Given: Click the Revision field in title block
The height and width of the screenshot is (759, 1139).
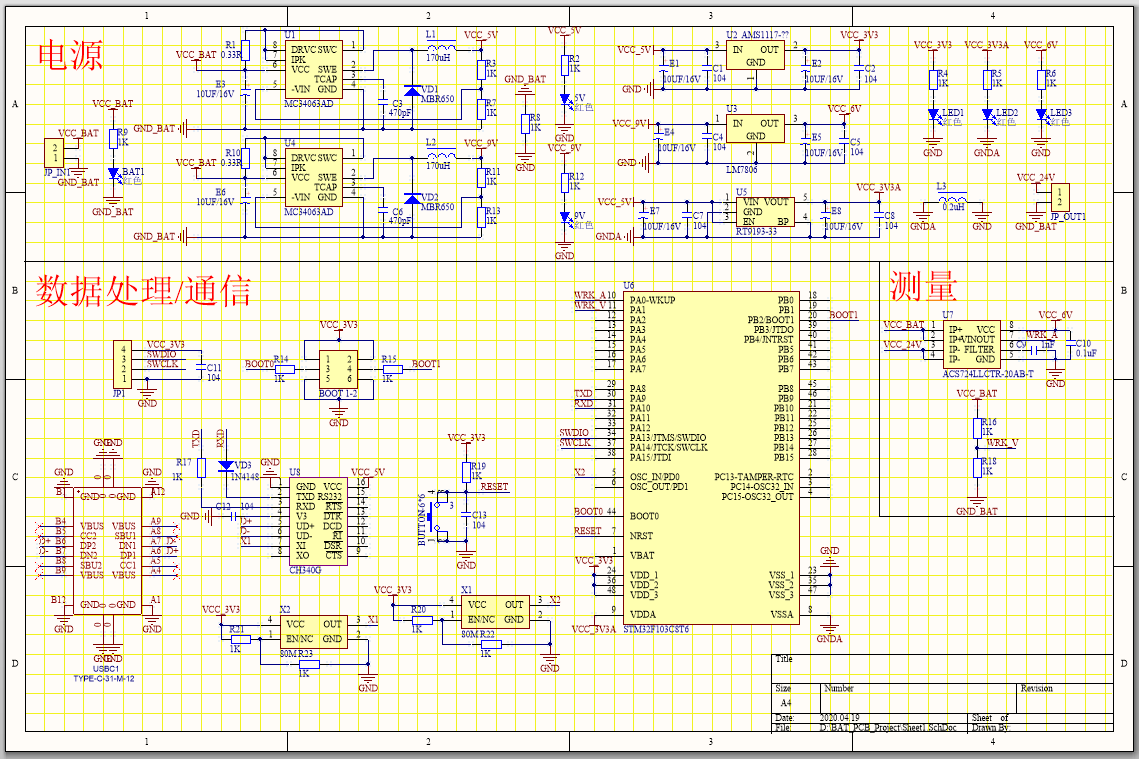Looking at the screenshot, I should [x=1064, y=697].
